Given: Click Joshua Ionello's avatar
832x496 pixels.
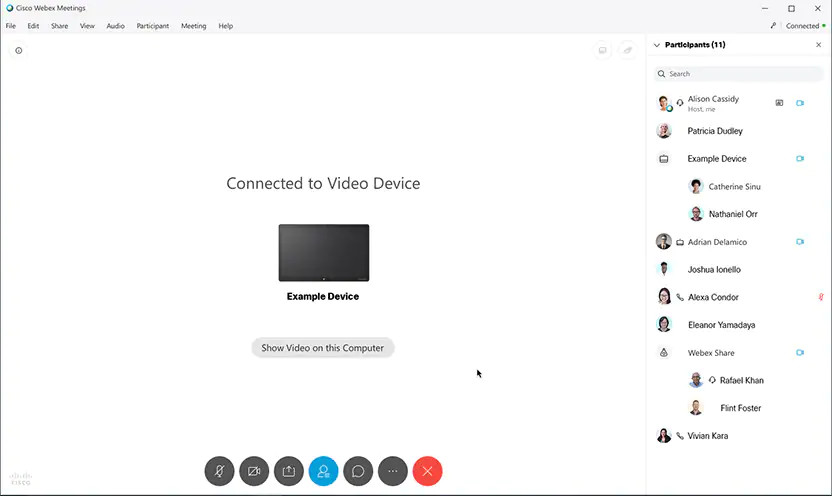Looking at the screenshot, I should pos(664,269).
